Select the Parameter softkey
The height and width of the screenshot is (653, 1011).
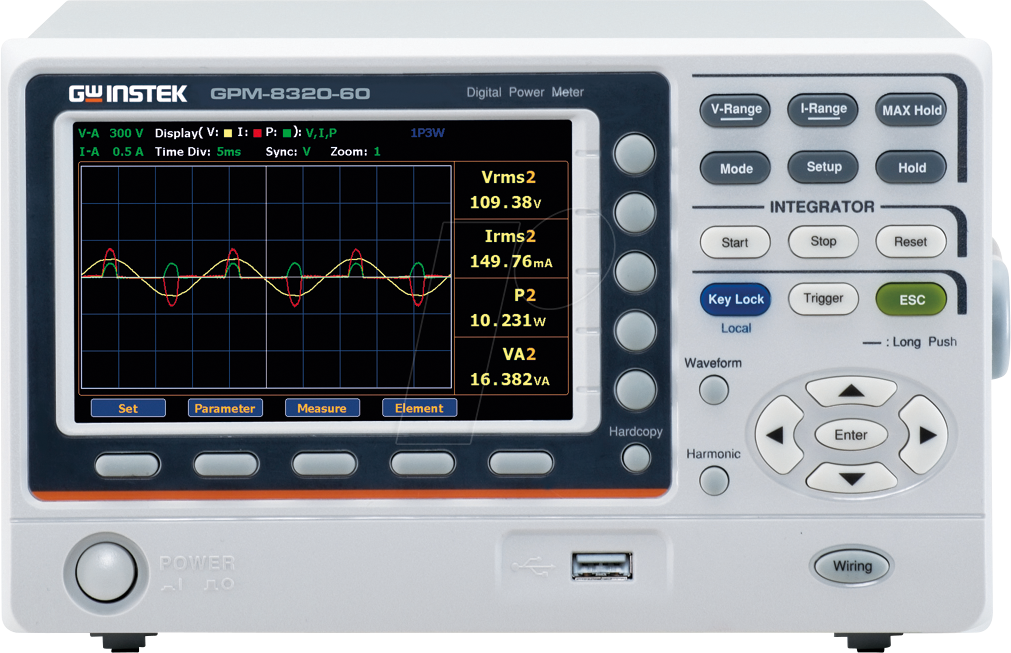tap(227, 408)
